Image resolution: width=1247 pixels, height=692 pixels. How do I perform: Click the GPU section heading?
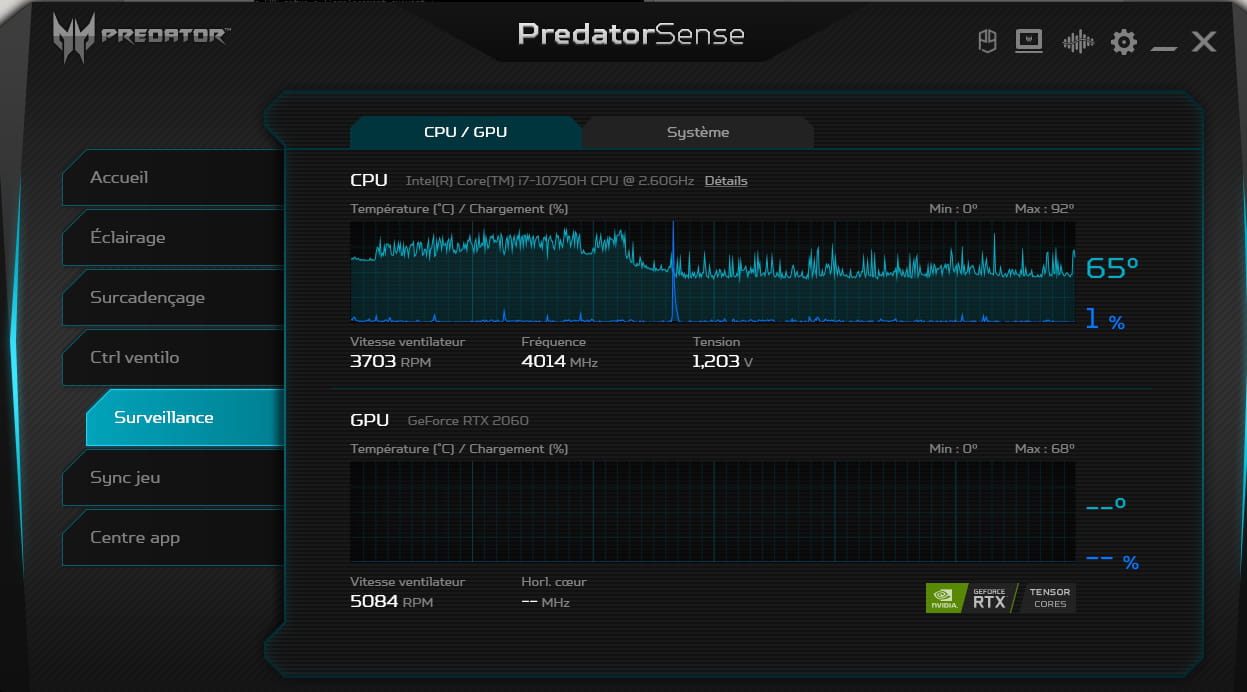[x=369, y=421]
